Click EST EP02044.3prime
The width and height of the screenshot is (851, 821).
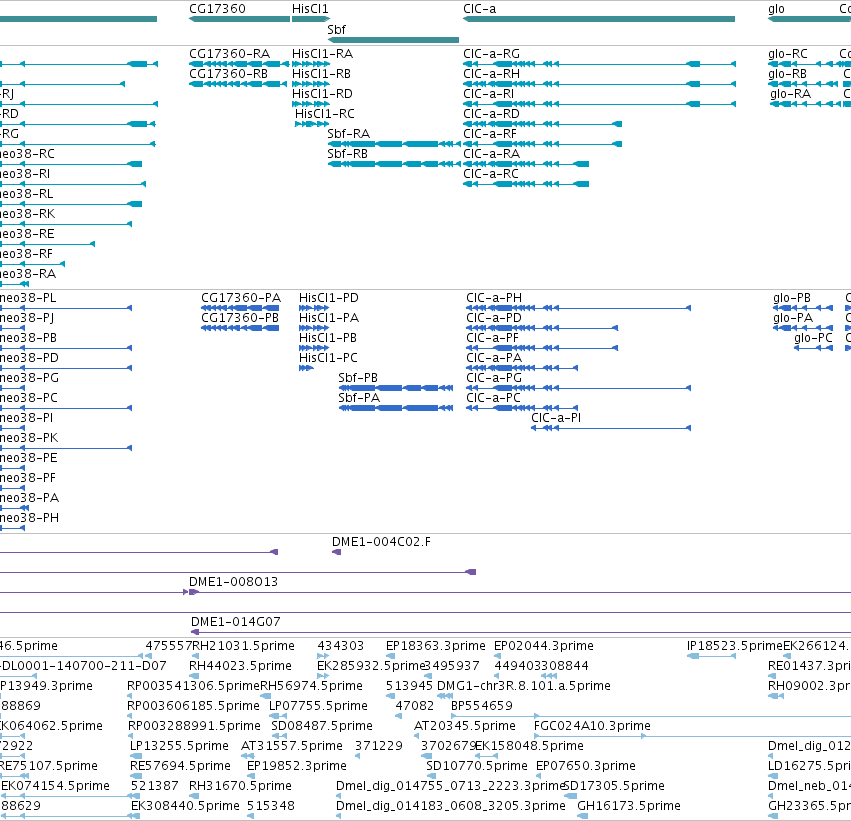[498, 656]
